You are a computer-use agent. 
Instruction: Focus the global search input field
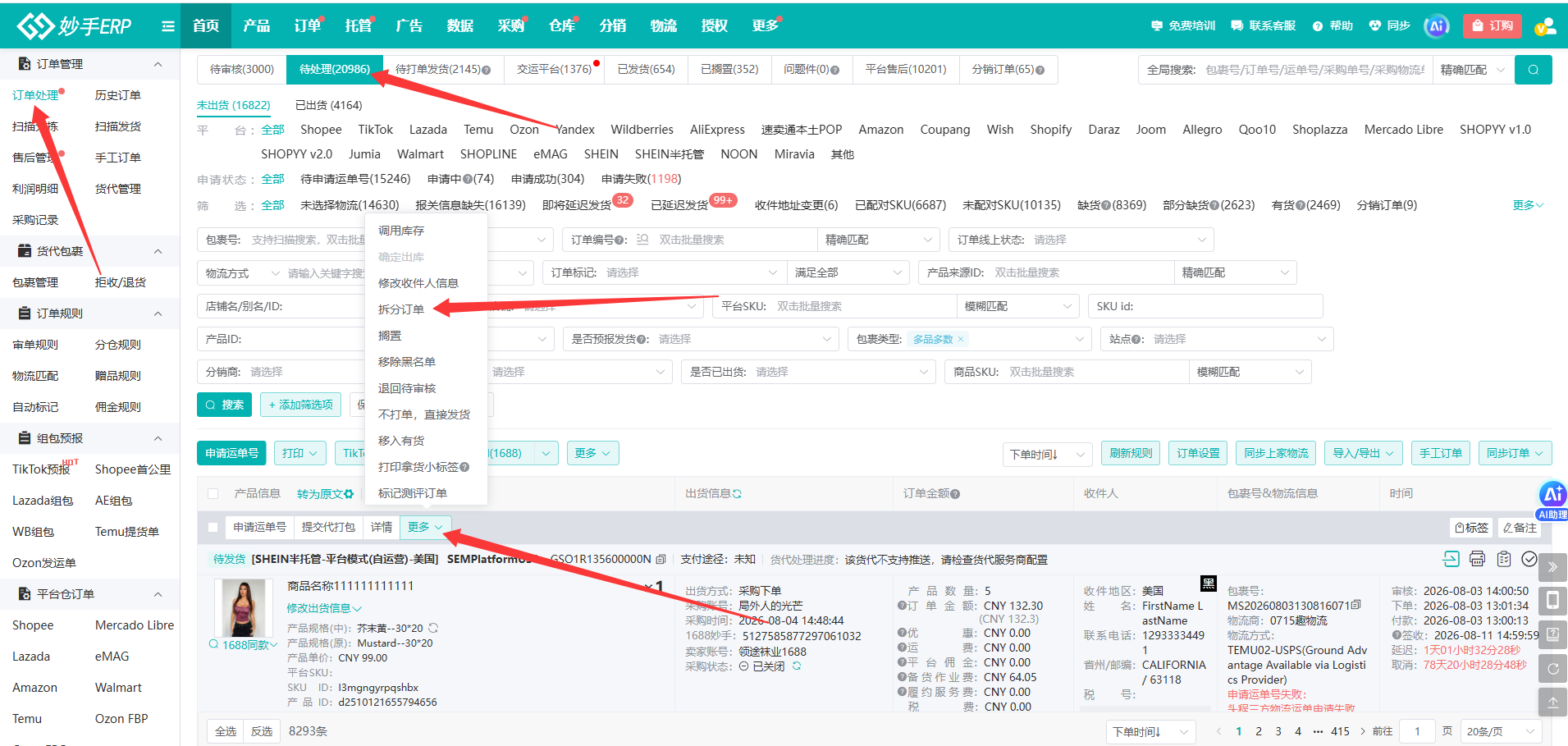point(1315,70)
